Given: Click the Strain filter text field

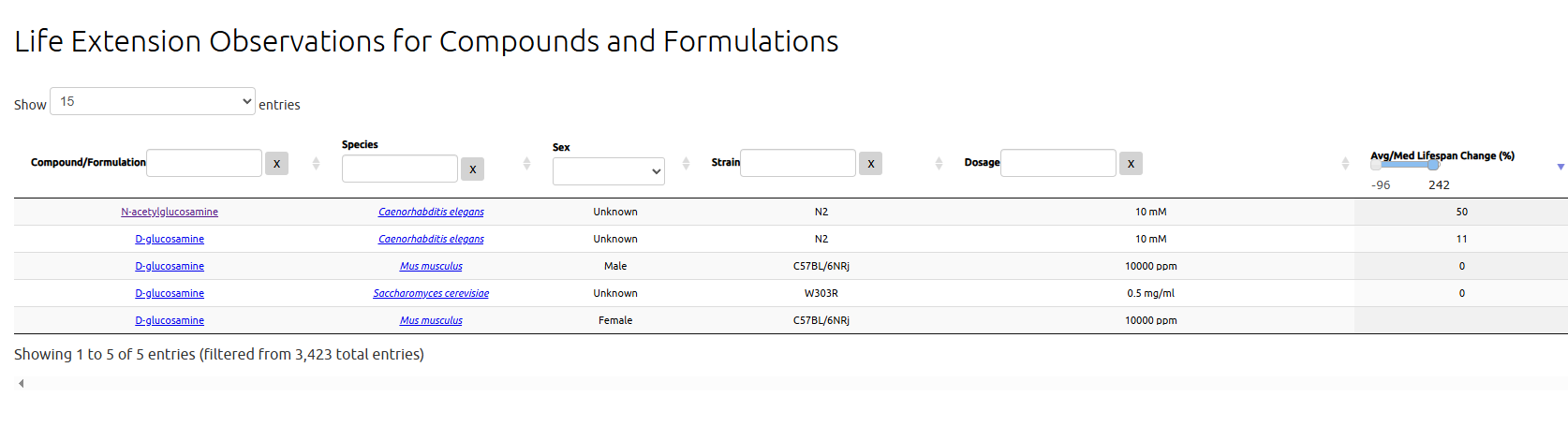Looking at the screenshot, I should [798, 163].
